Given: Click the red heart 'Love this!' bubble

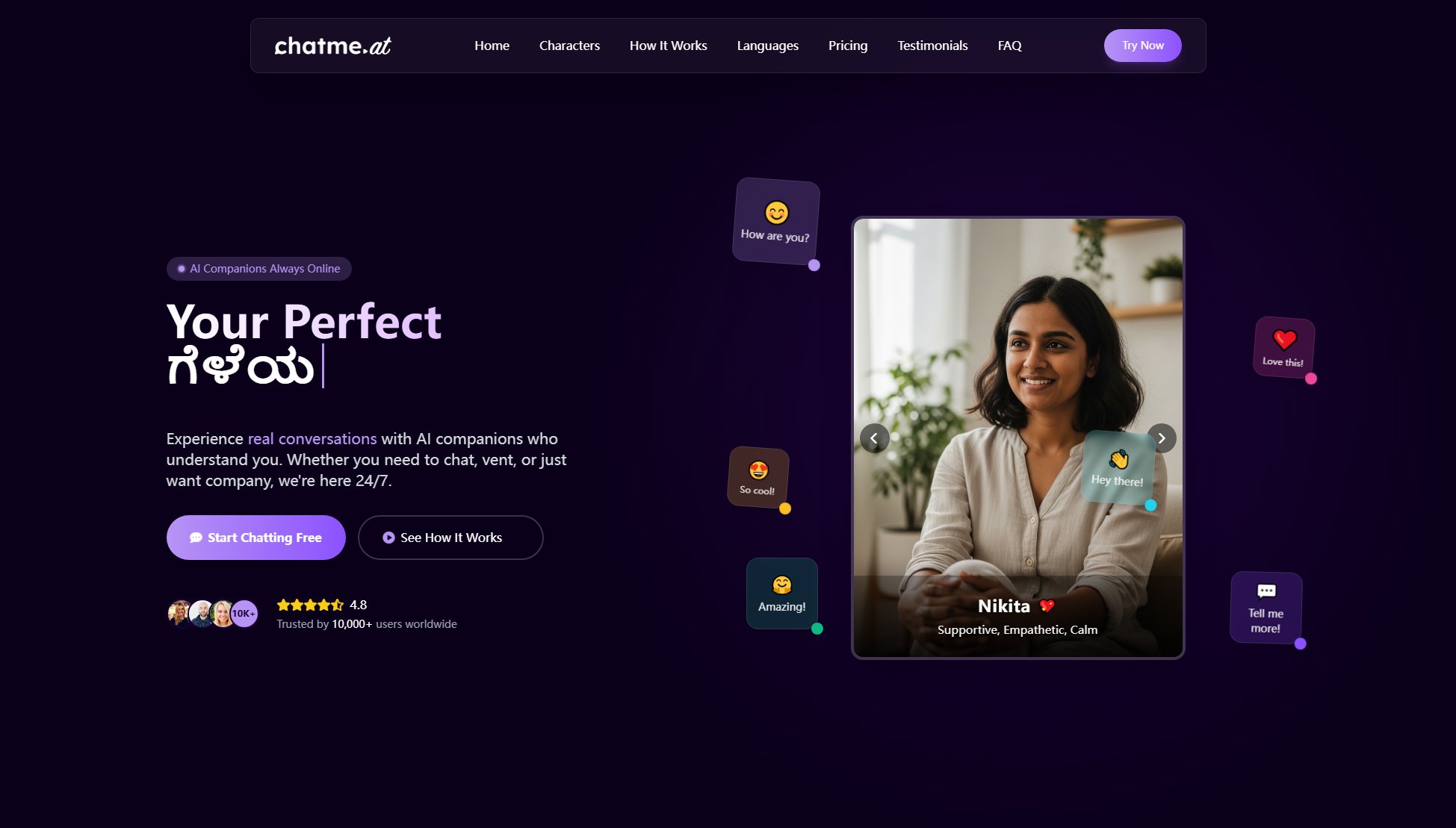Looking at the screenshot, I should click(1283, 347).
